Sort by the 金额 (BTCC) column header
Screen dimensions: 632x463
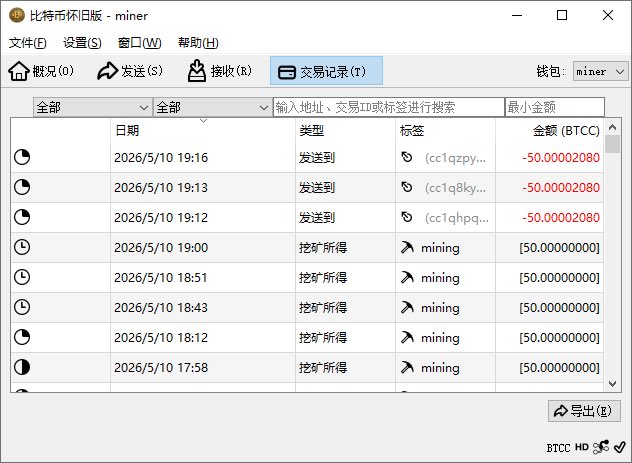point(549,131)
